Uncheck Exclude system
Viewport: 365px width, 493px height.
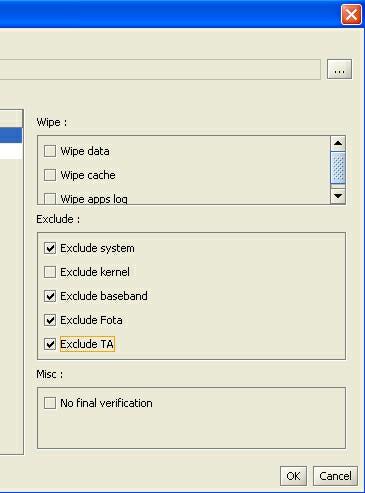[50, 248]
